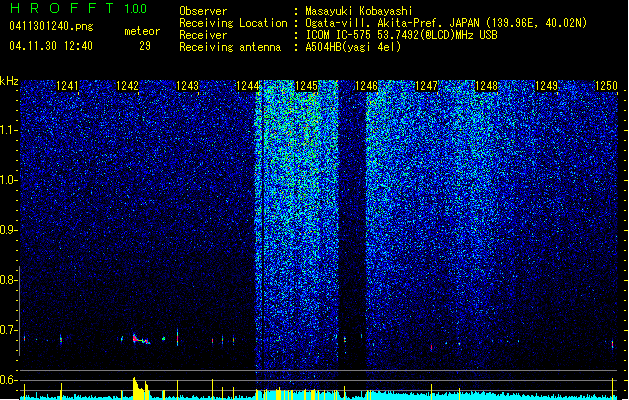Click the A504HB(yagi 4el) antenna text
This screenshot has width=629, height=400.
[353, 47]
